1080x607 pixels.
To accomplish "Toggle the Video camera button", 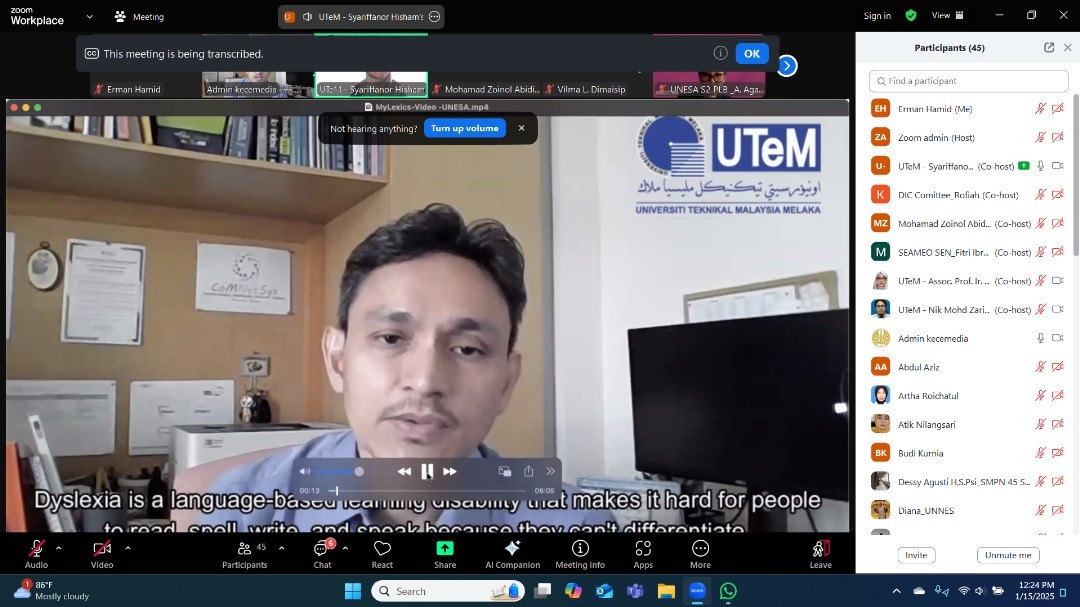I will [x=102, y=549].
